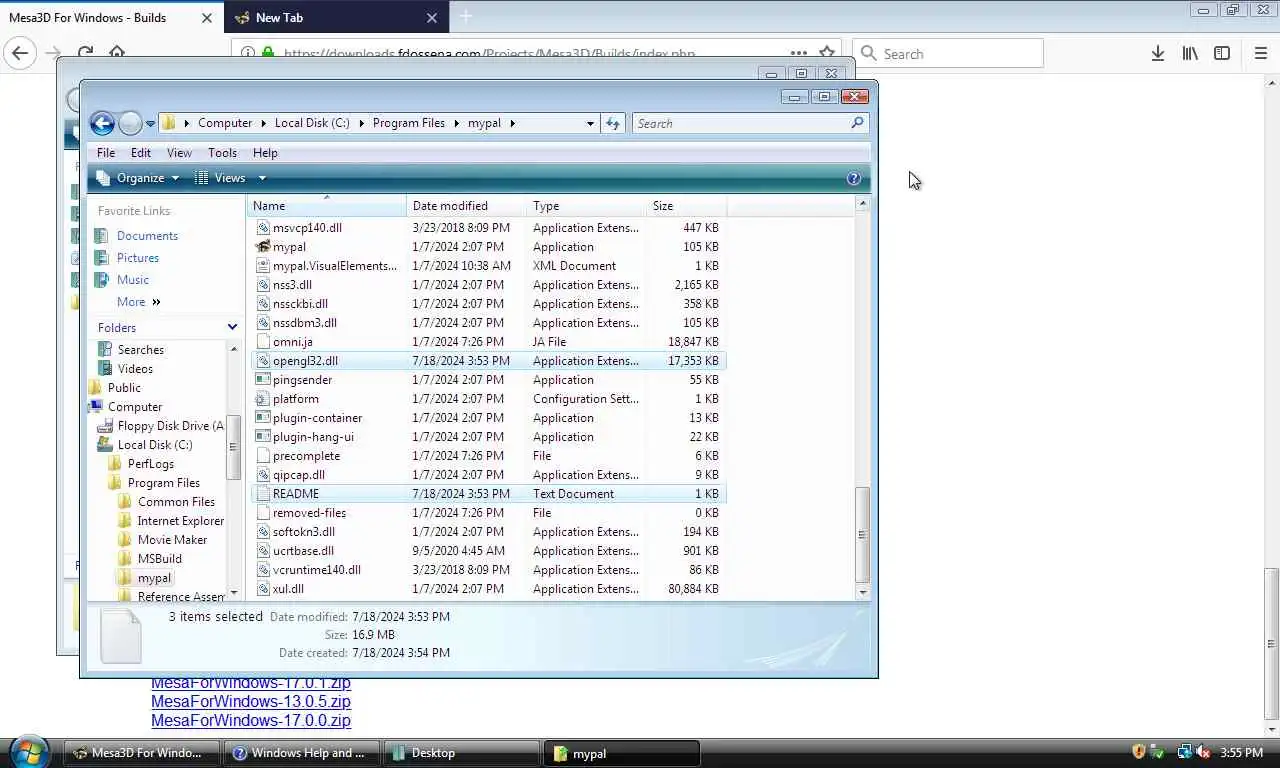The height and width of the screenshot is (768, 1280).
Task: Sort by Type column header
Action: point(587,206)
